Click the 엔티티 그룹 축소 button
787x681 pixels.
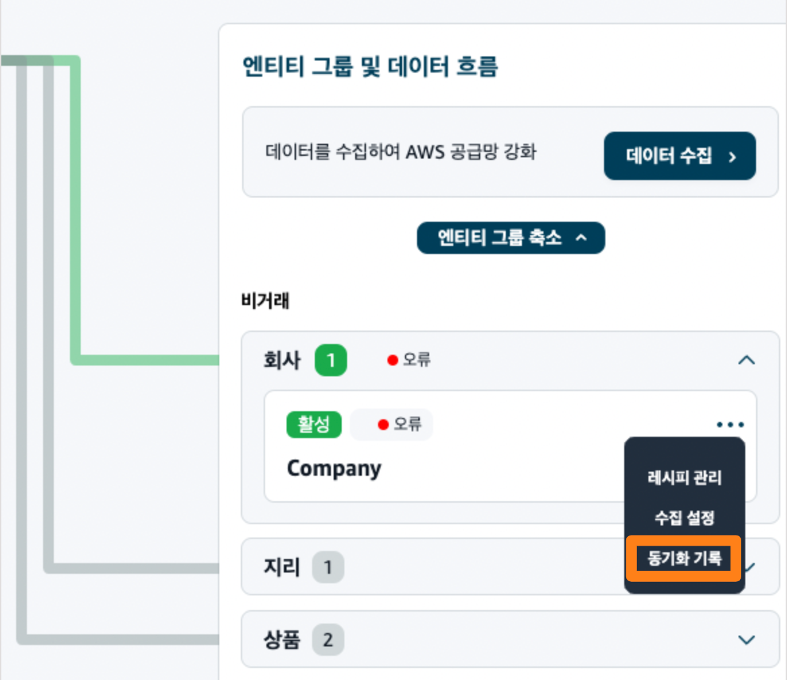tap(510, 238)
